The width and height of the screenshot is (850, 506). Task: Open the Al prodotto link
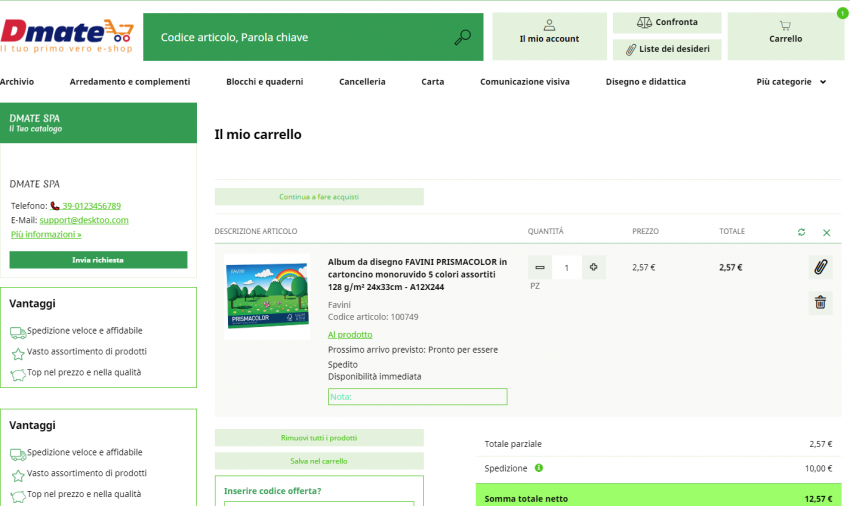coord(350,335)
